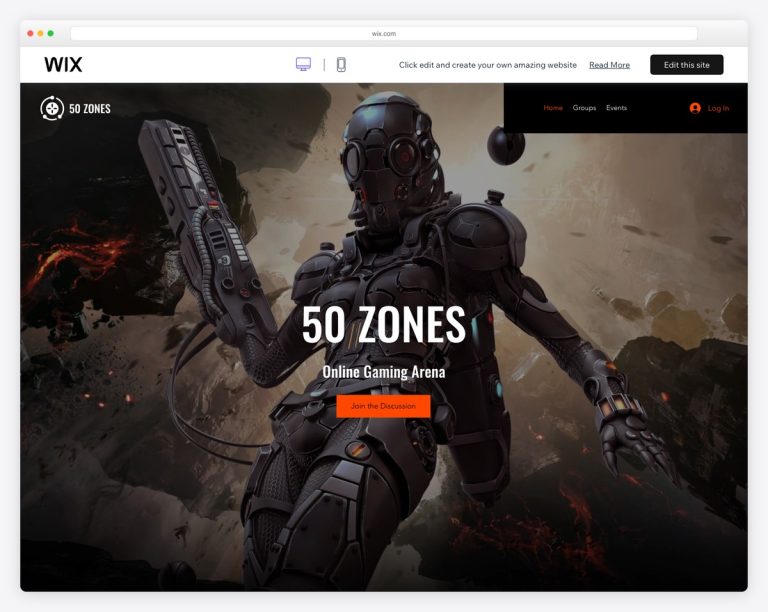Click the WIX logo
This screenshot has height=612, width=768.
[63, 64]
